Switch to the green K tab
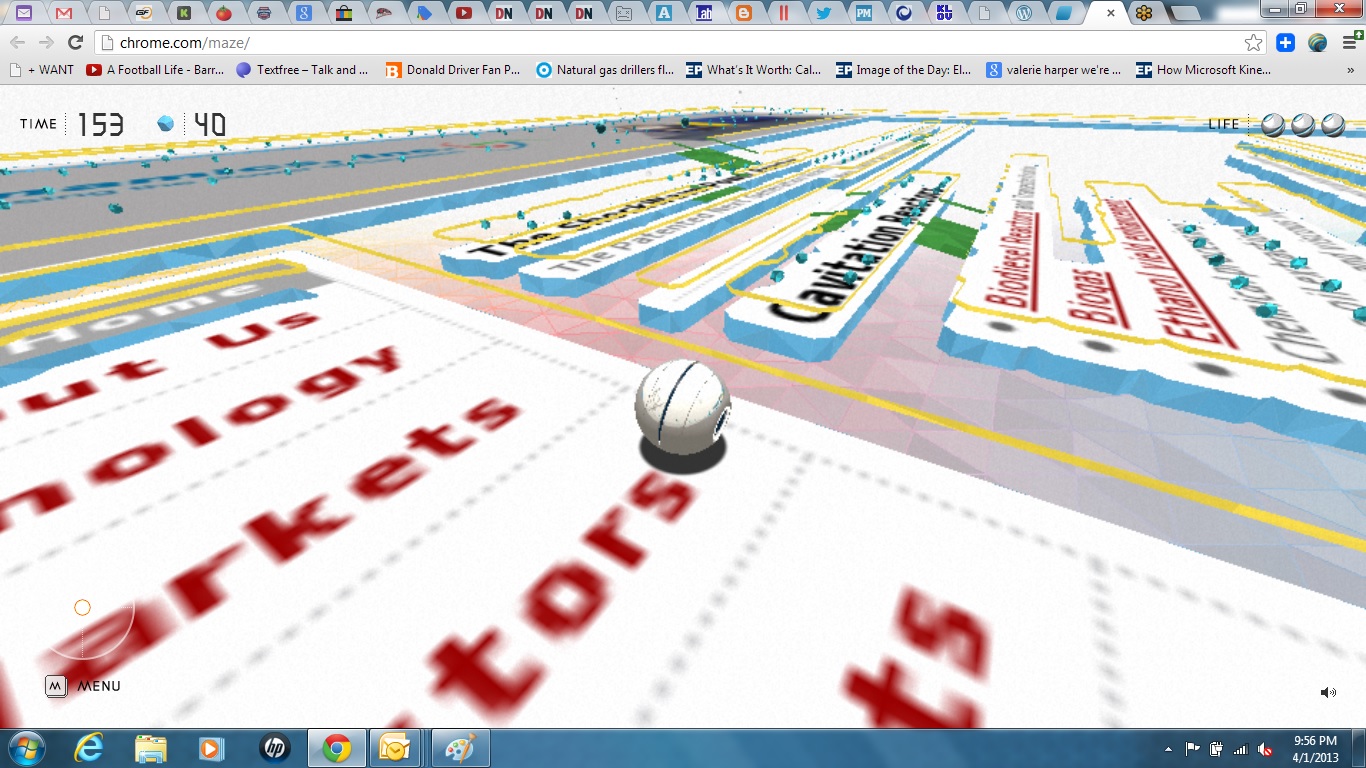Screen dimensions: 1366x768 tap(184, 13)
